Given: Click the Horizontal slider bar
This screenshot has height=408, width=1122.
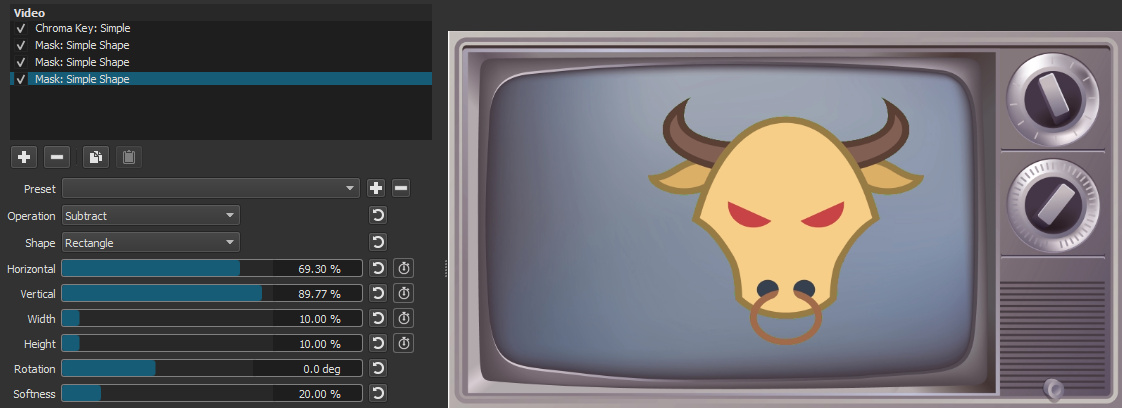Looking at the screenshot, I should click(212, 269).
